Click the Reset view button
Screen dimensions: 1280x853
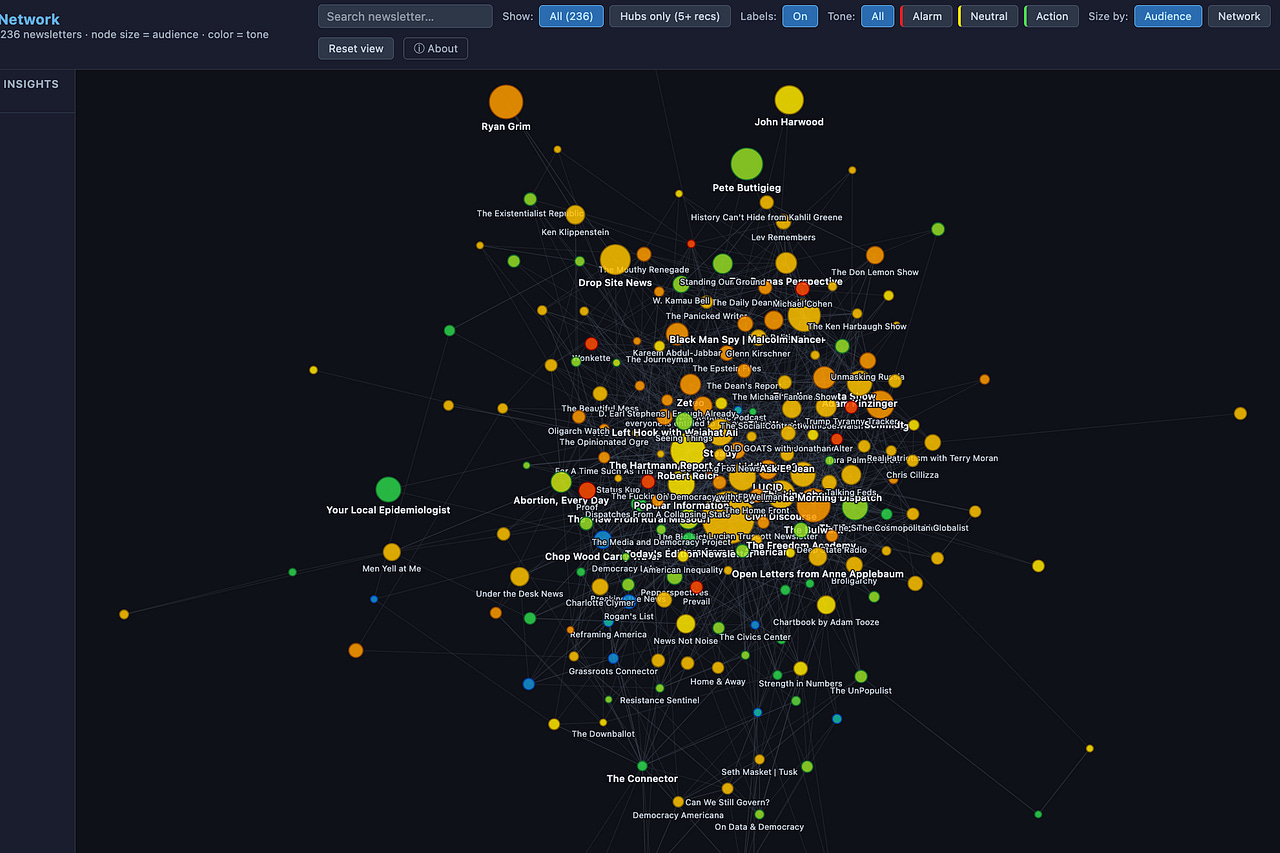tap(356, 48)
